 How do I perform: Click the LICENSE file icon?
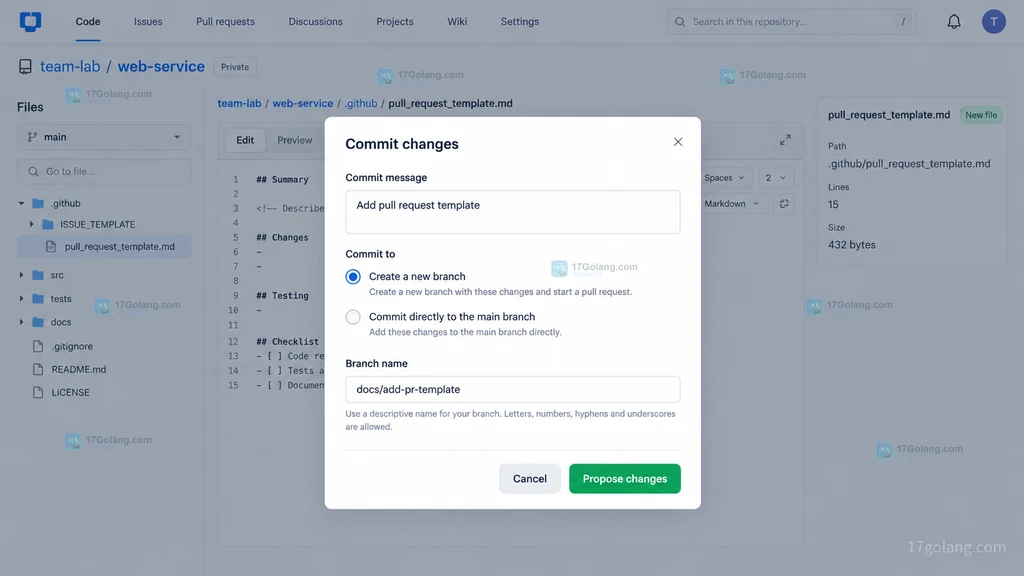coord(38,392)
